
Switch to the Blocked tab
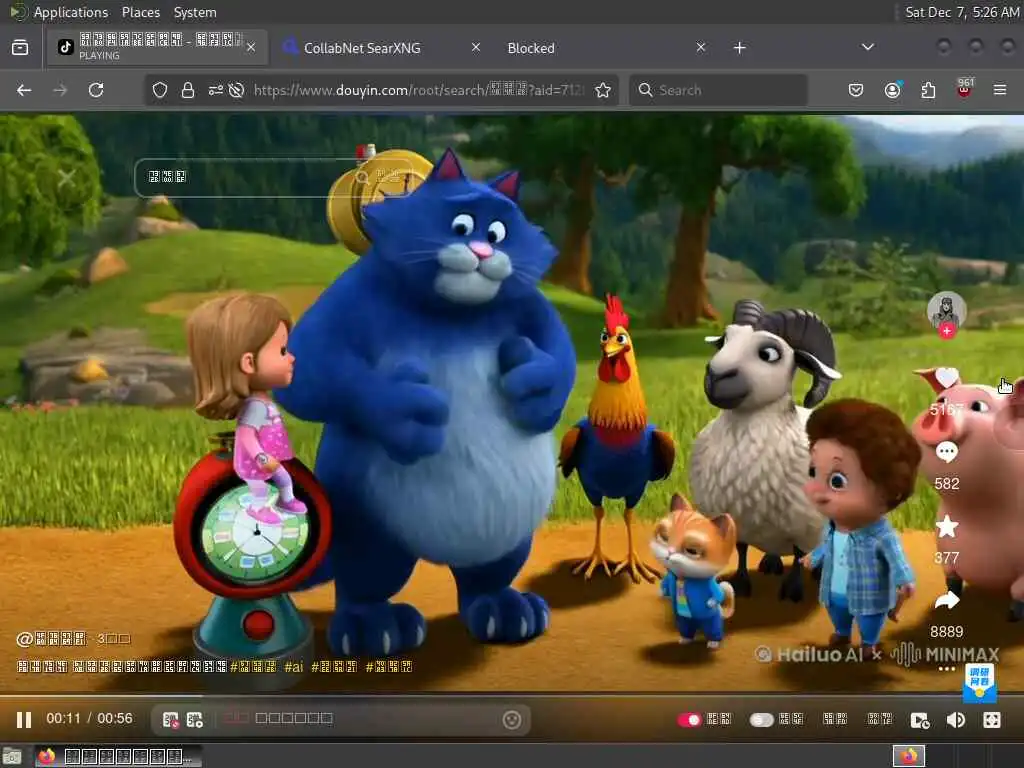[x=531, y=48]
